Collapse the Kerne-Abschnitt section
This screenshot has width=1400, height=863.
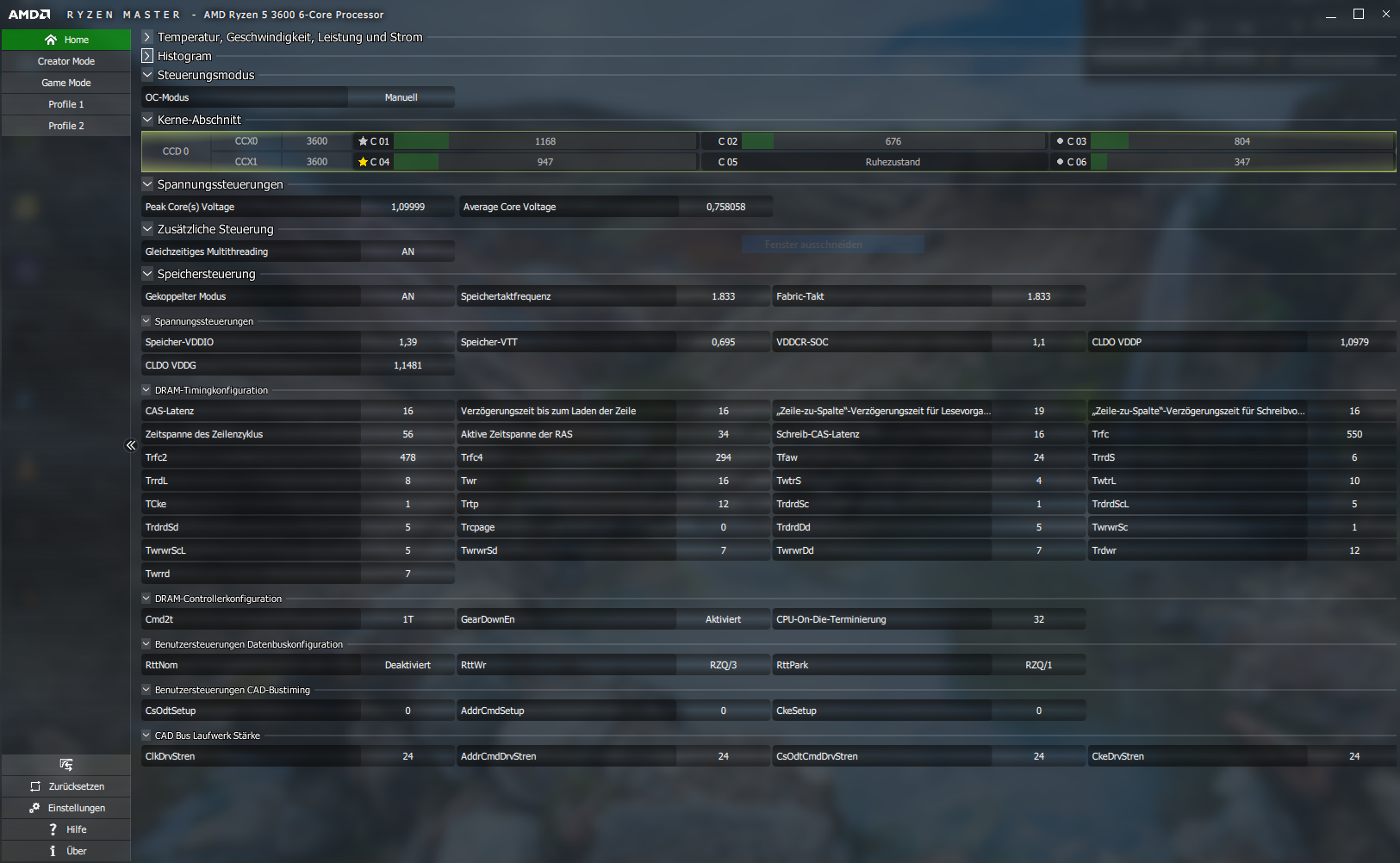pyautogui.click(x=147, y=120)
